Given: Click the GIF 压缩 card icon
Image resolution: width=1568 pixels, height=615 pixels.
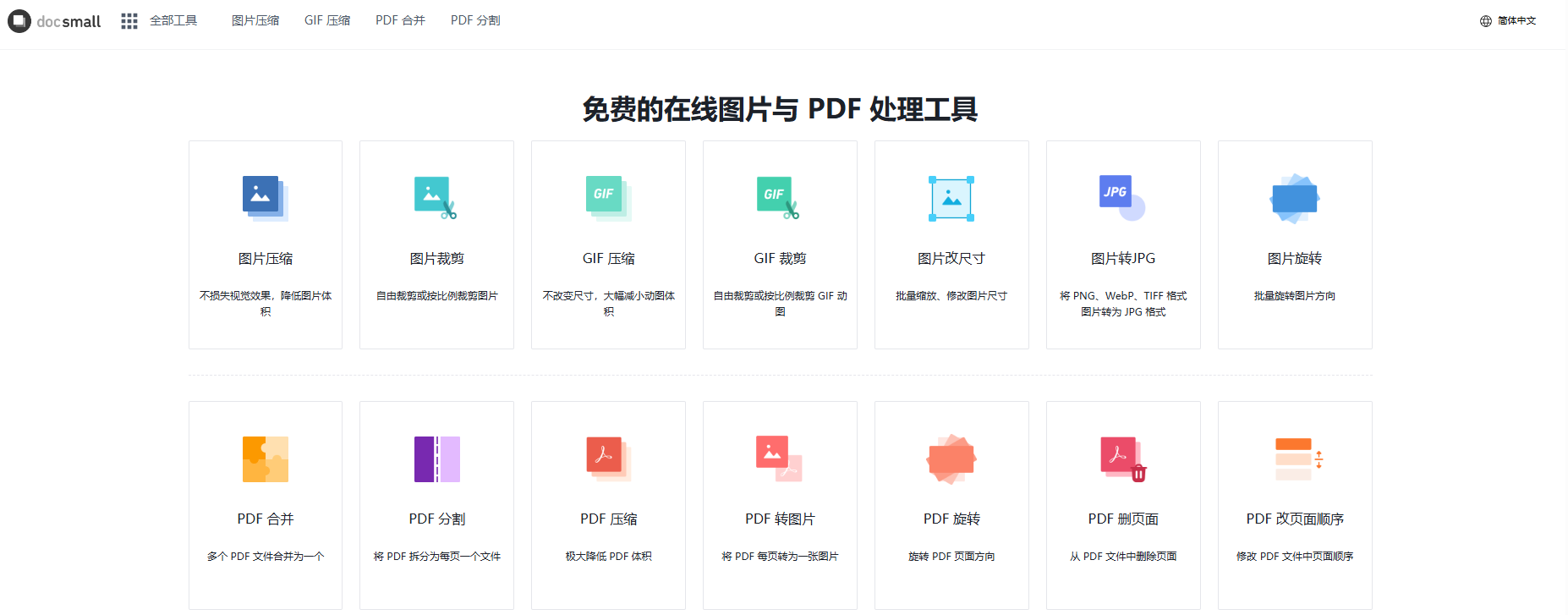Looking at the screenshot, I should [608, 198].
